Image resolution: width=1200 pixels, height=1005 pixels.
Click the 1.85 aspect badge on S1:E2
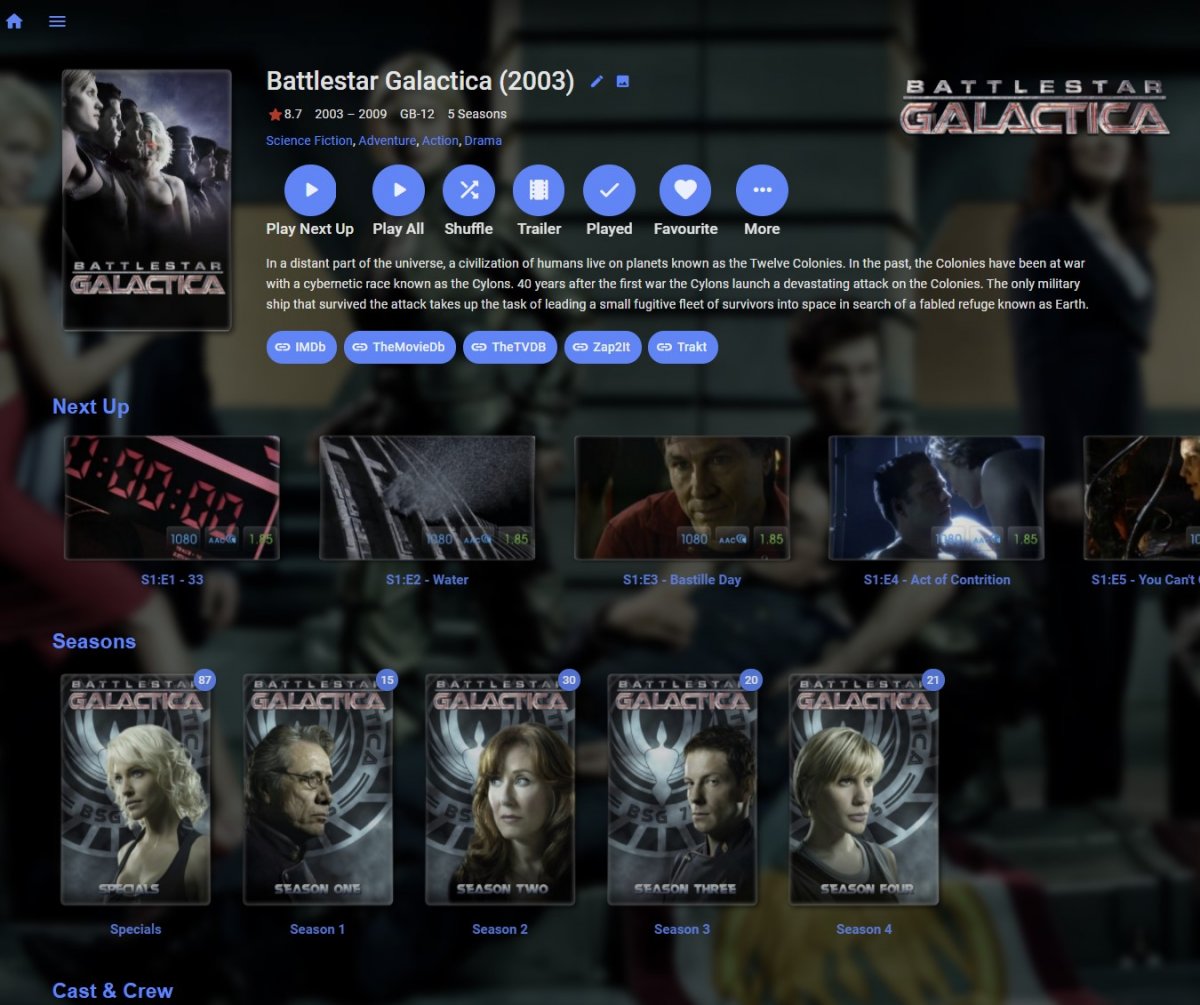517,539
